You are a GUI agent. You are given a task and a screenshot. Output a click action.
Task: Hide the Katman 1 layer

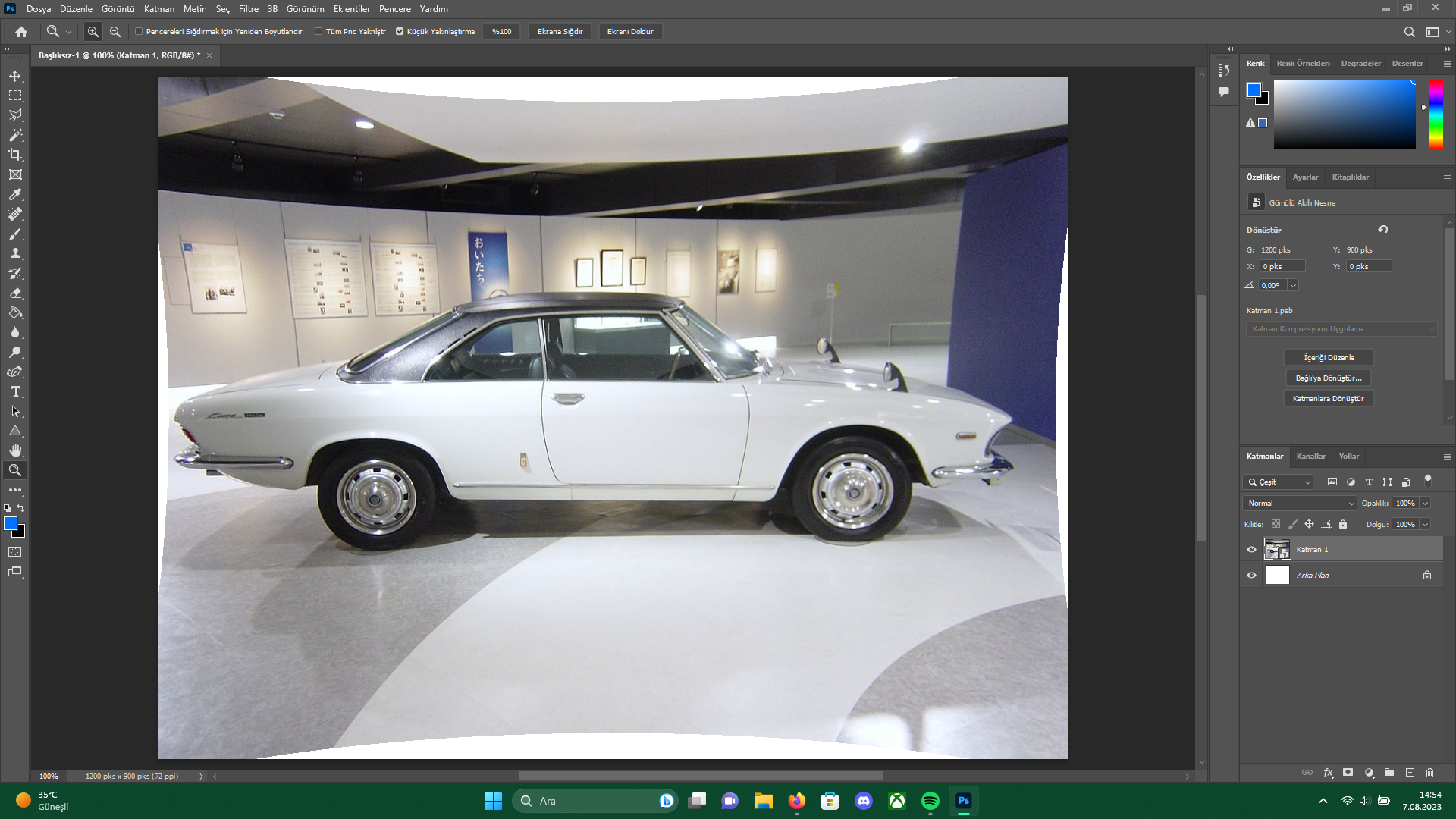(1251, 549)
